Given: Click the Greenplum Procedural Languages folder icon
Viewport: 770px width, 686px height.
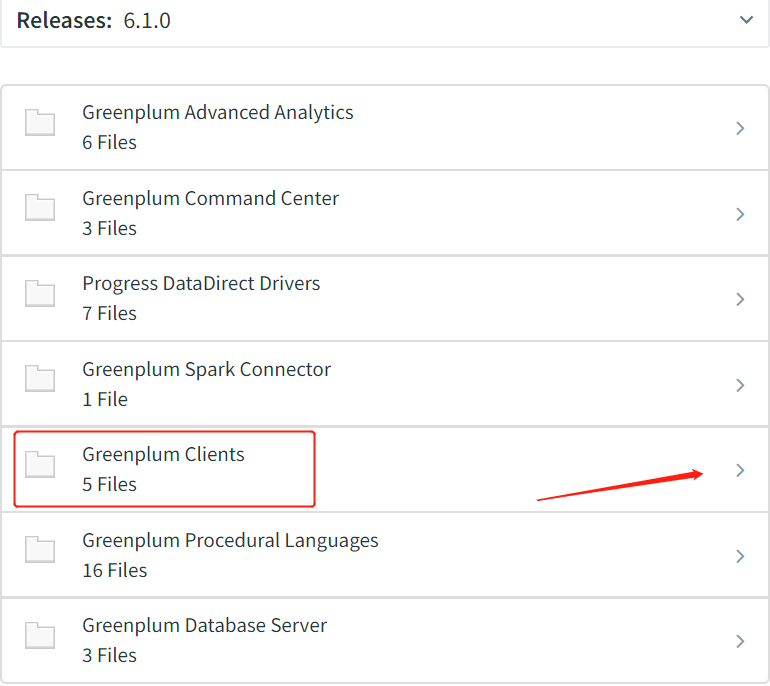Looking at the screenshot, I should [40, 551].
